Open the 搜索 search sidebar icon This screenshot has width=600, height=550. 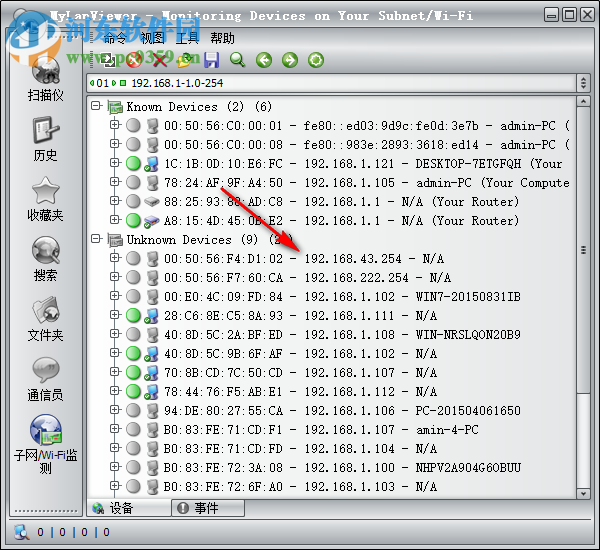[x=46, y=250]
